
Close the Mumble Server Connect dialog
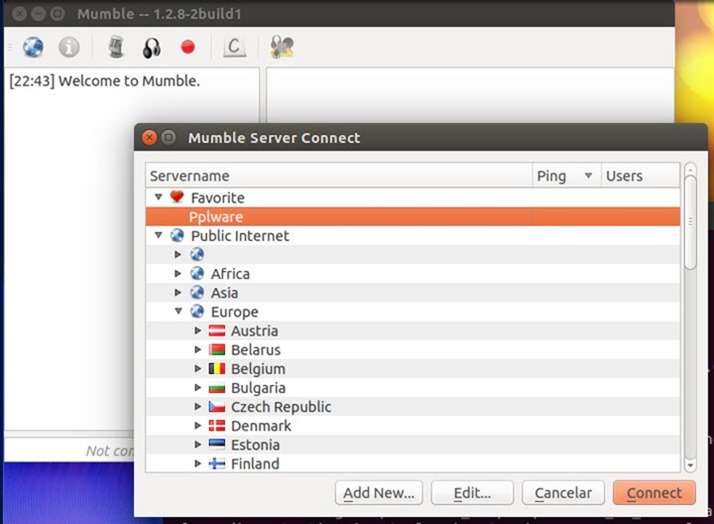tap(149, 137)
